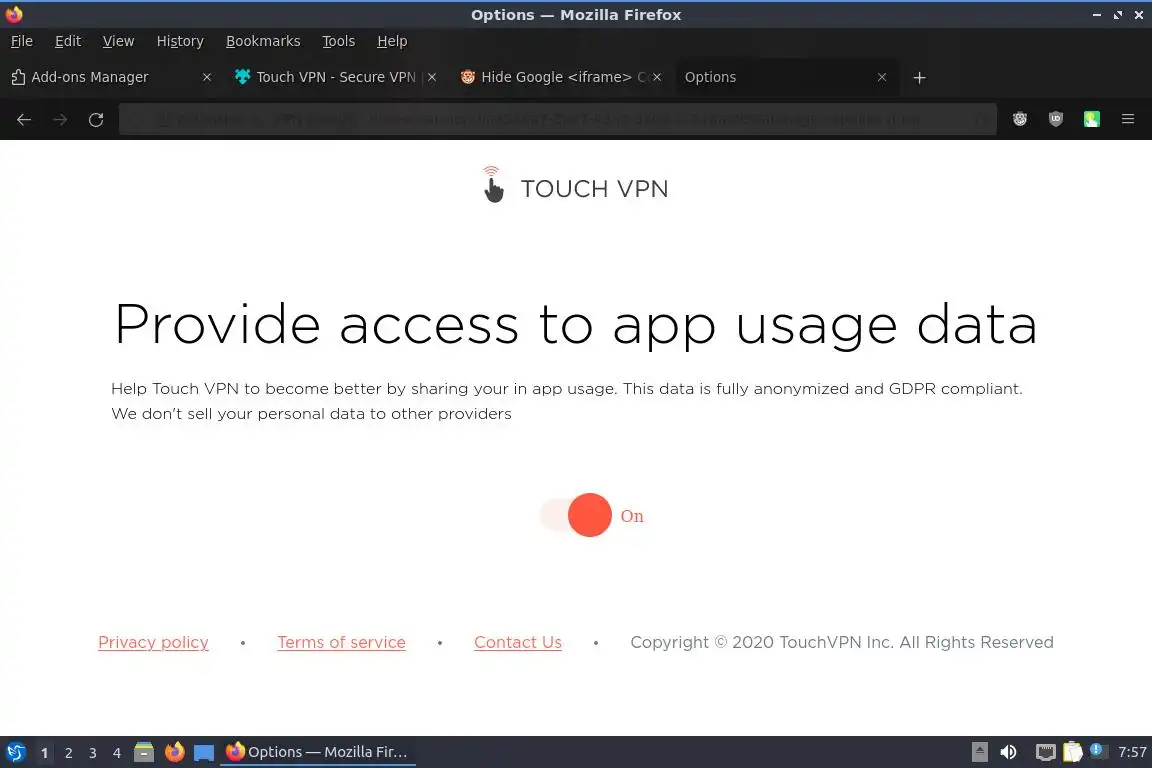
Task: Switch to workspace 1
Action: pos(44,753)
